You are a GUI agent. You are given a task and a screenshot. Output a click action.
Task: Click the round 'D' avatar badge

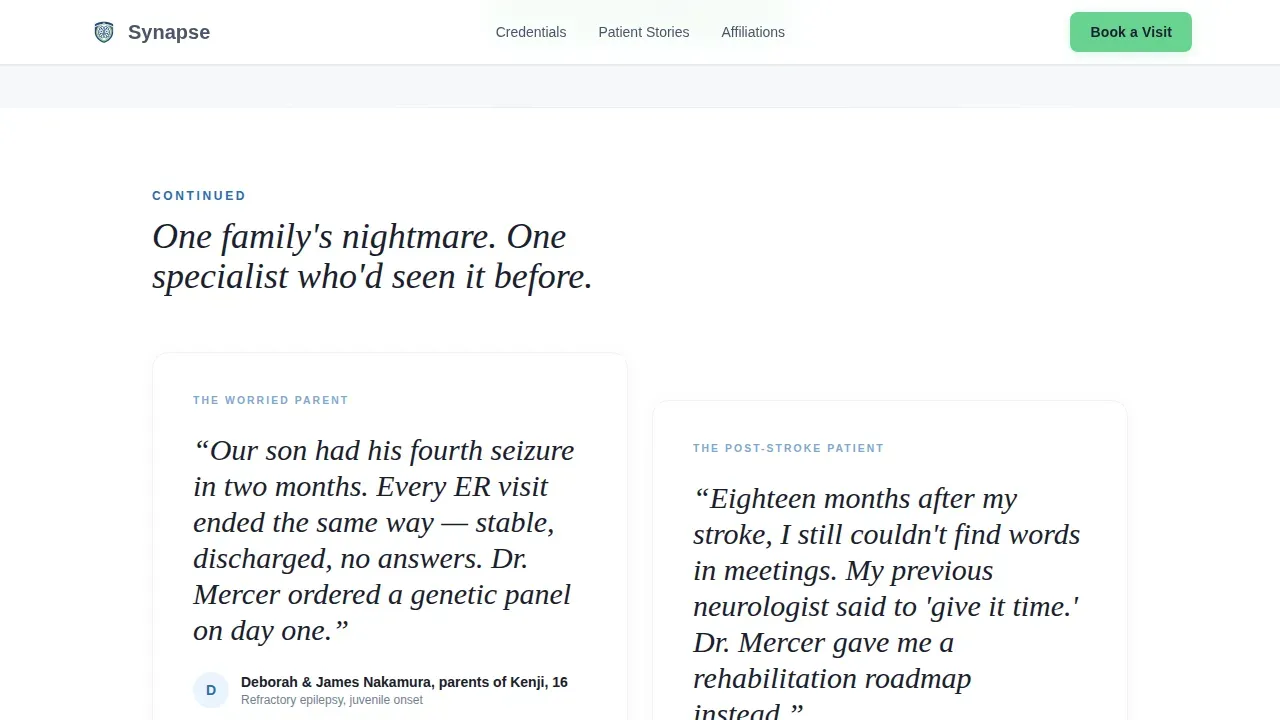tap(211, 690)
